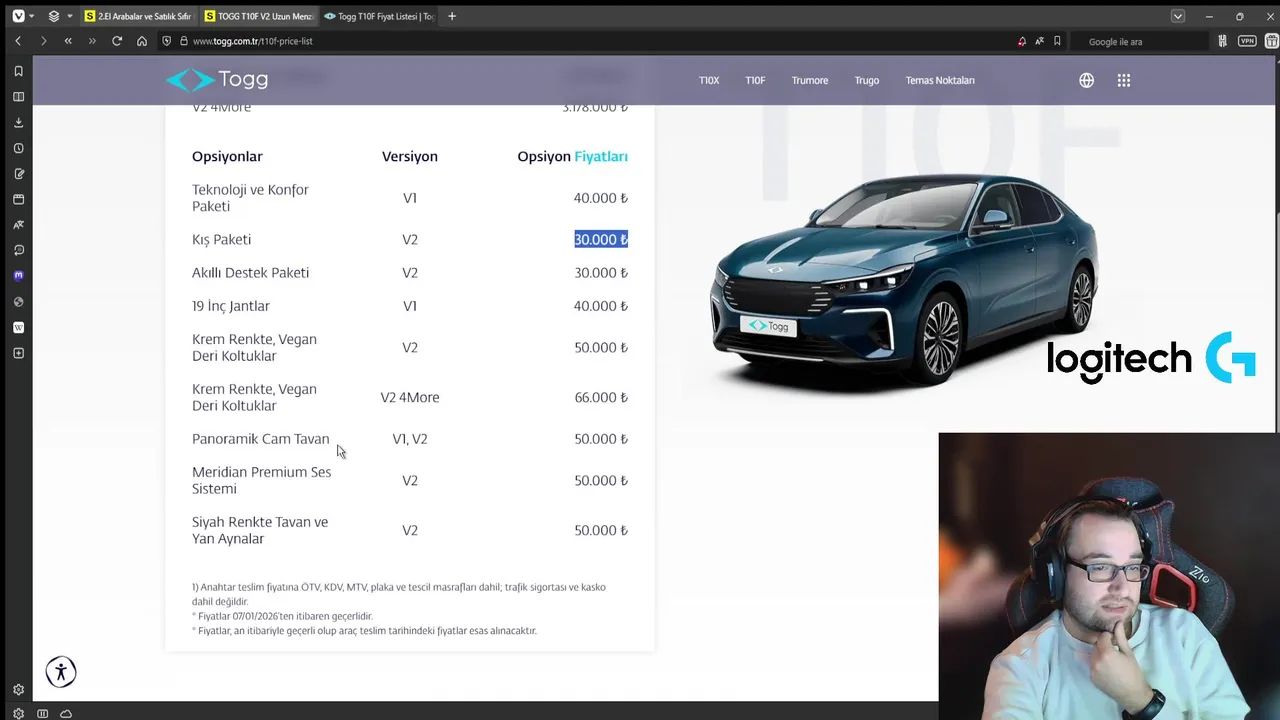The width and height of the screenshot is (1280, 720).
Task: Click the Kış Paketi row label
Action: point(221,239)
